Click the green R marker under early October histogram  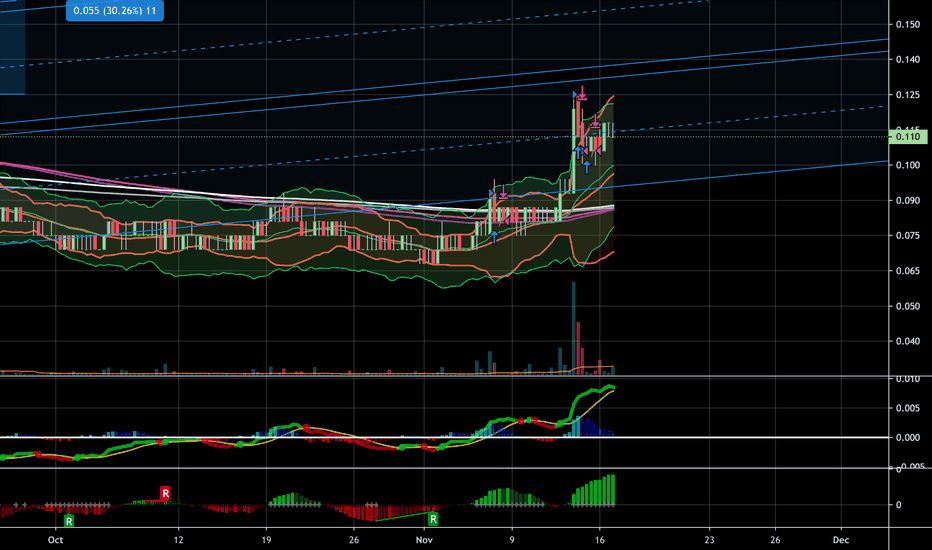(69, 521)
